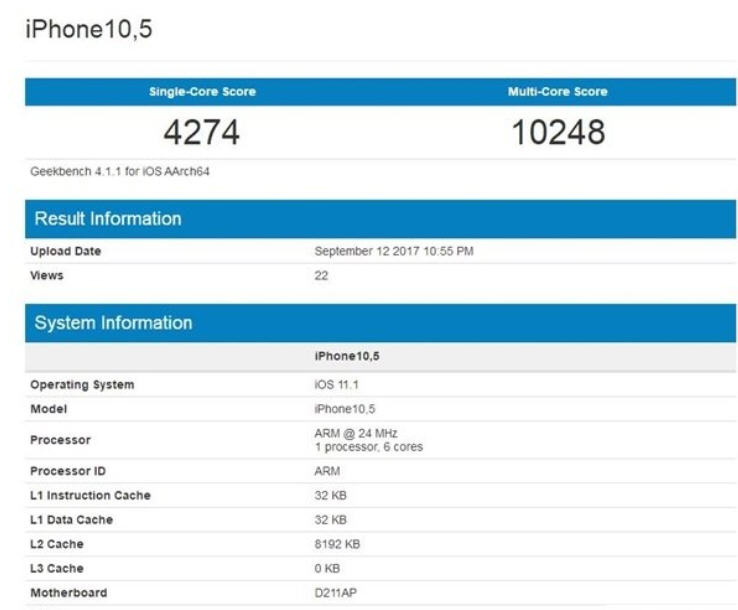Viewport: 738px width, 610px height.
Task: Click the iPhone10,5 page title
Action: (88, 29)
